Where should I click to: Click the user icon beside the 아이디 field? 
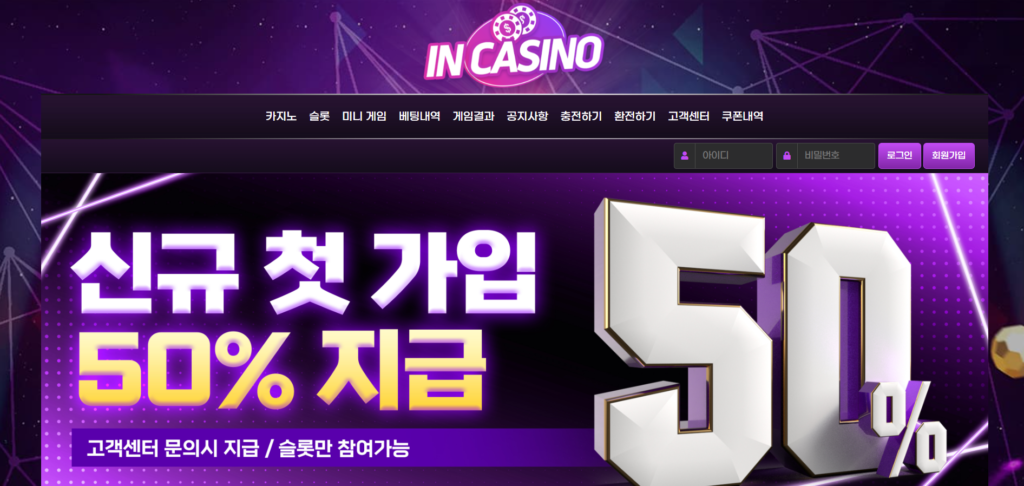(x=684, y=156)
